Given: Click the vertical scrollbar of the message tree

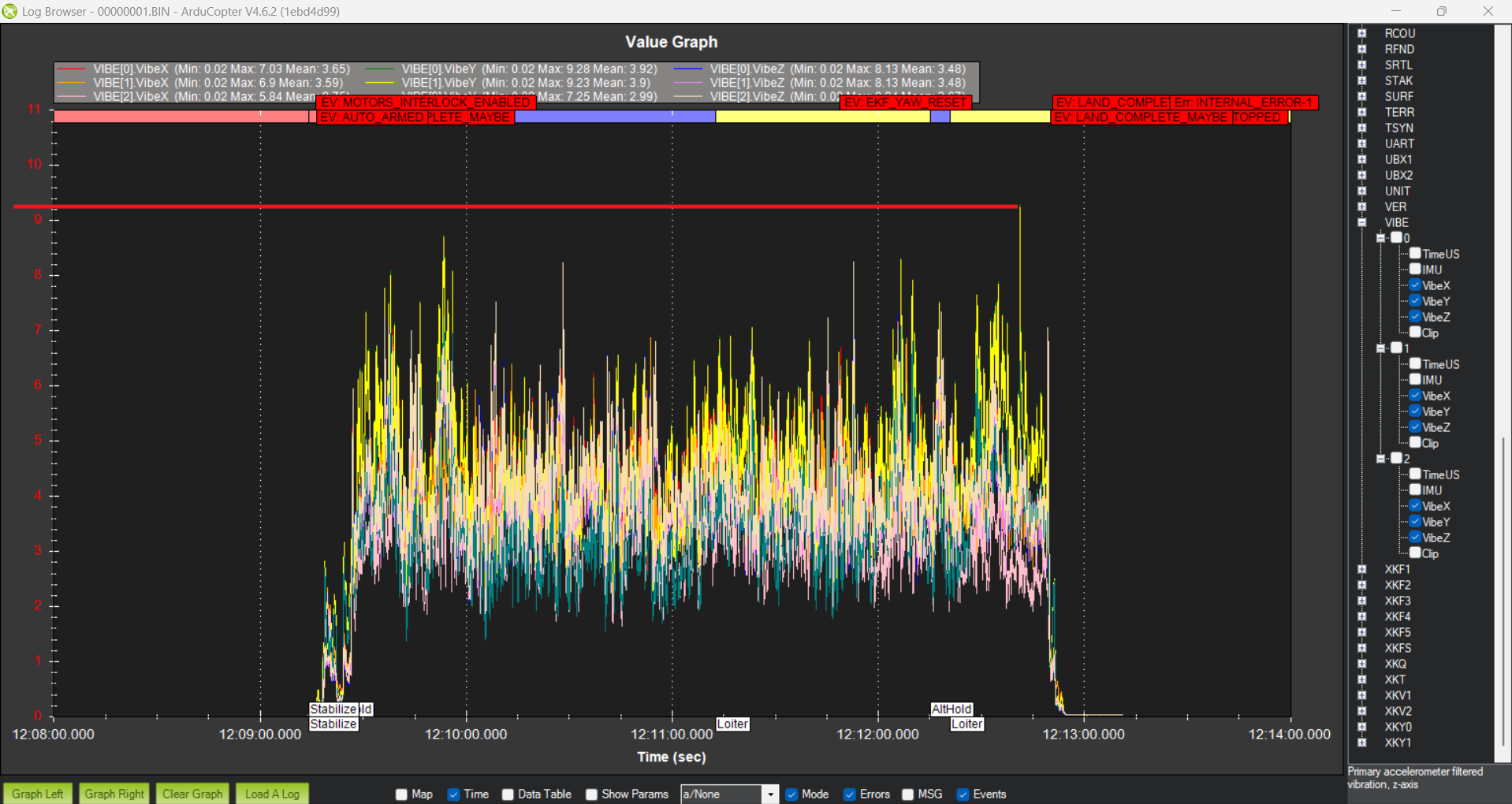Looking at the screenshot, I should pyautogui.click(x=1503, y=591).
